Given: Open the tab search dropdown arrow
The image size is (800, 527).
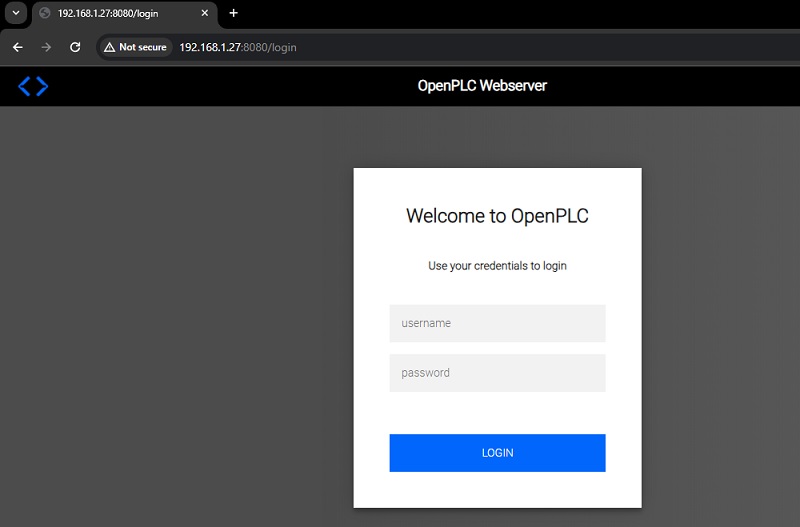Looking at the screenshot, I should pyautogui.click(x=16, y=13).
